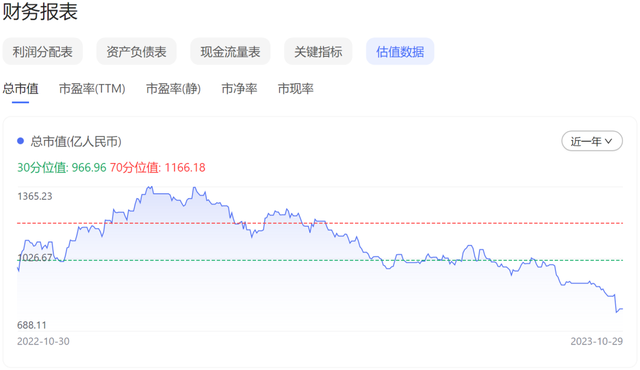
Task: Click the 2023-10-29 end date label
Action: (597, 341)
